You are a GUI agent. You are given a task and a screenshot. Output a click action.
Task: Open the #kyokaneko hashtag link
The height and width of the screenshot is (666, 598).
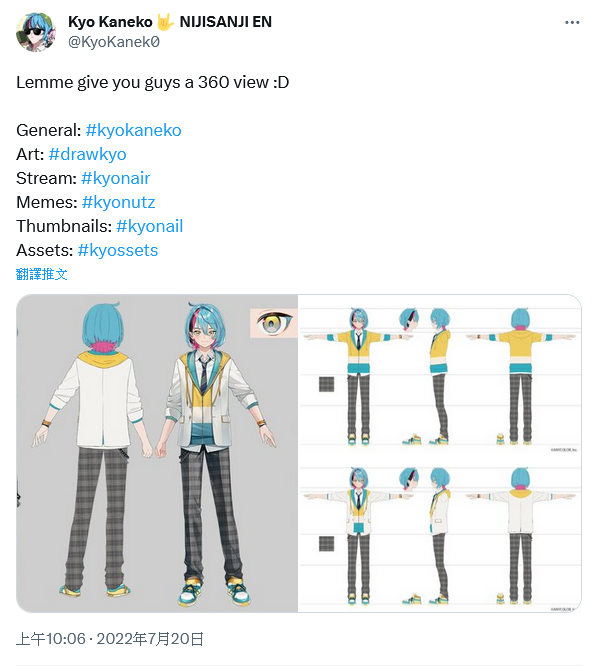tap(133, 130)
